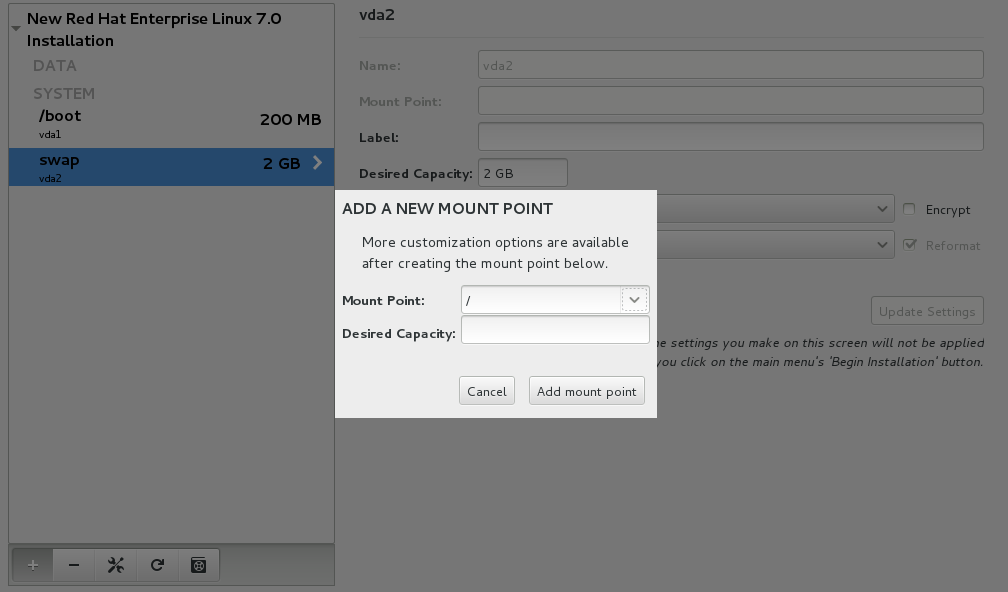
Task: Click the background Mount Point input field
Action: click(730, 101)
